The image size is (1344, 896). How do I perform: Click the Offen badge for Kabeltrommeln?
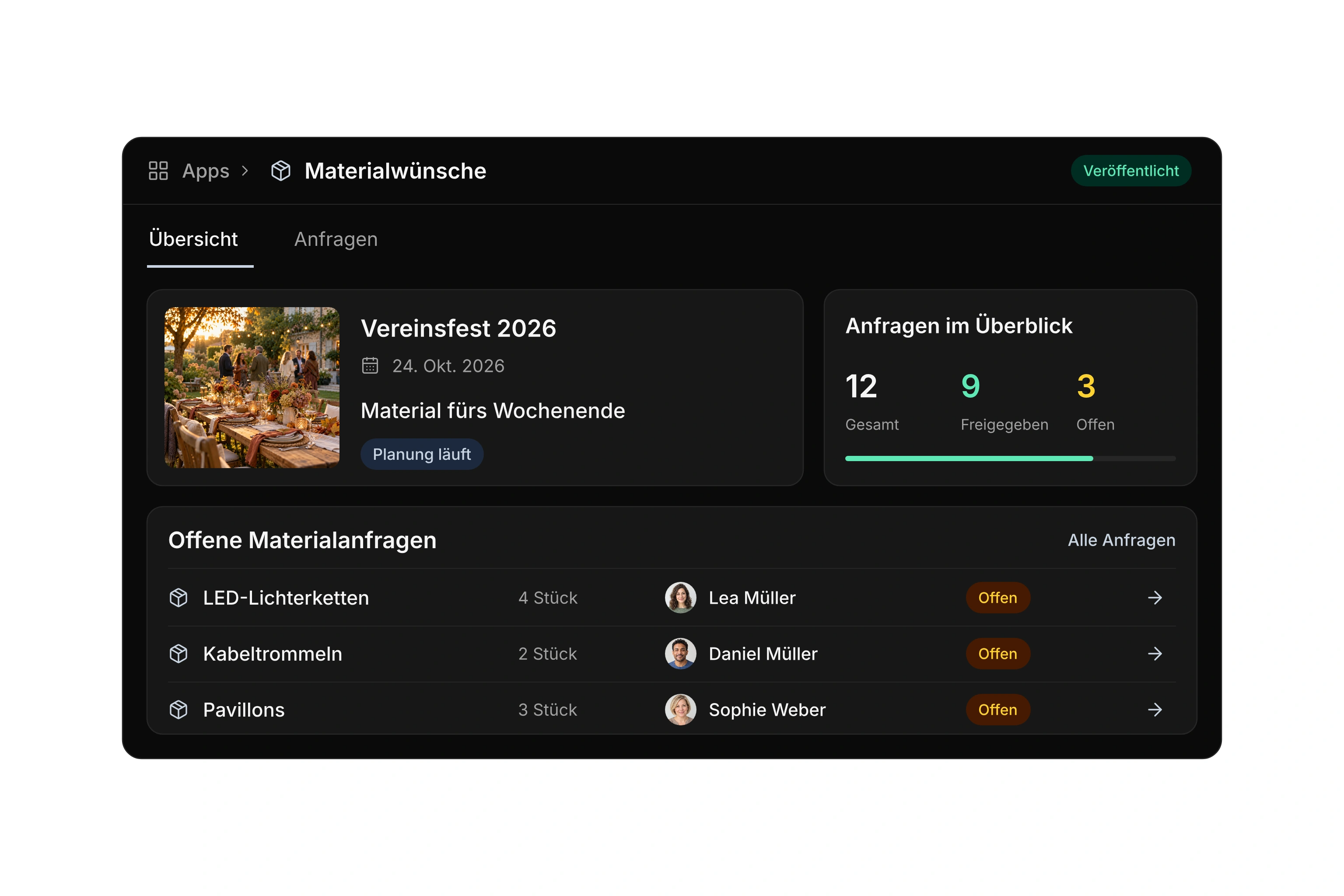(x=997, y=654)
